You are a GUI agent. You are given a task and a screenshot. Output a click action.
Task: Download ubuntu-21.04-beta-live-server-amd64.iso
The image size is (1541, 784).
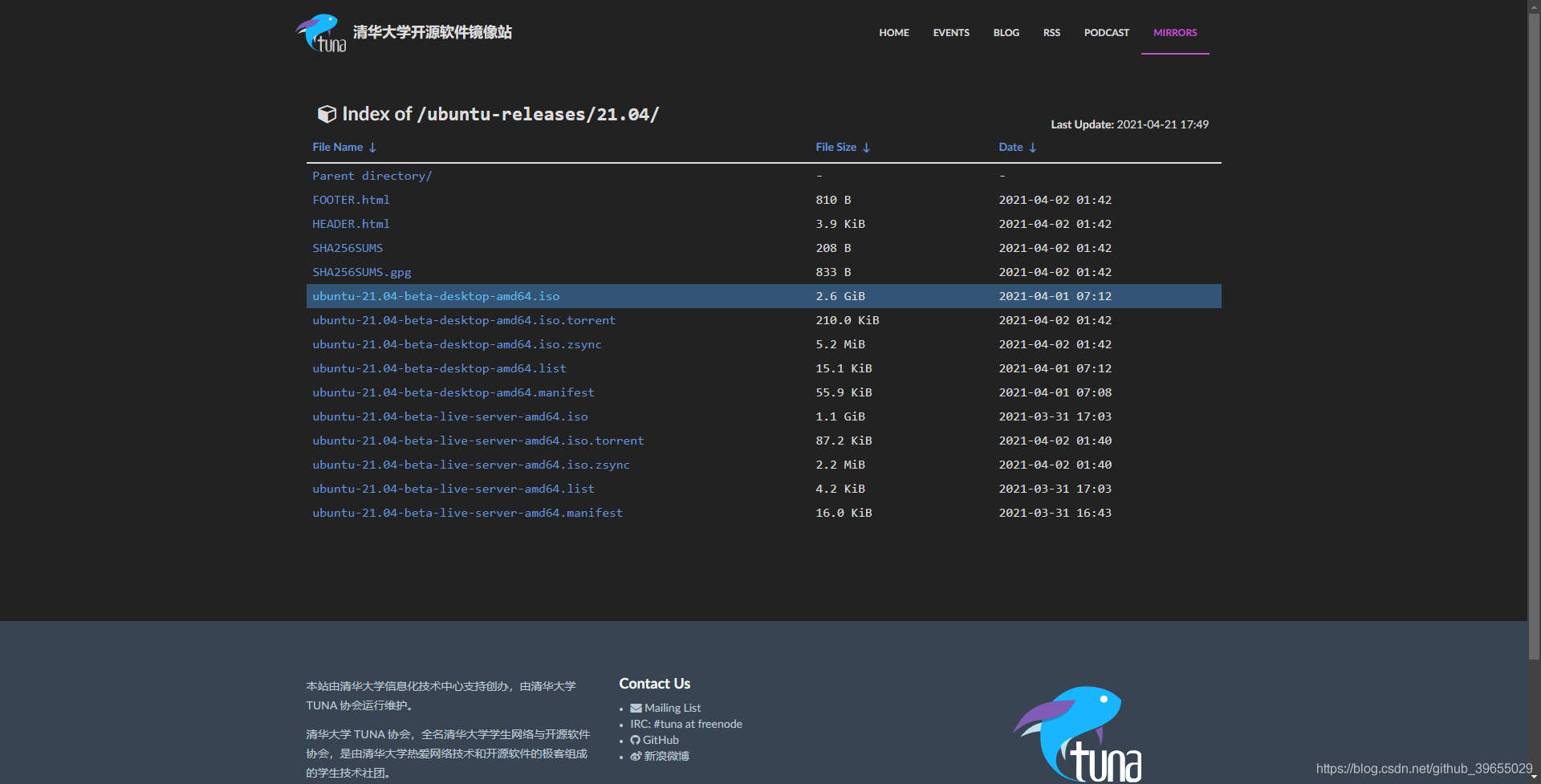tap(450, 416)
